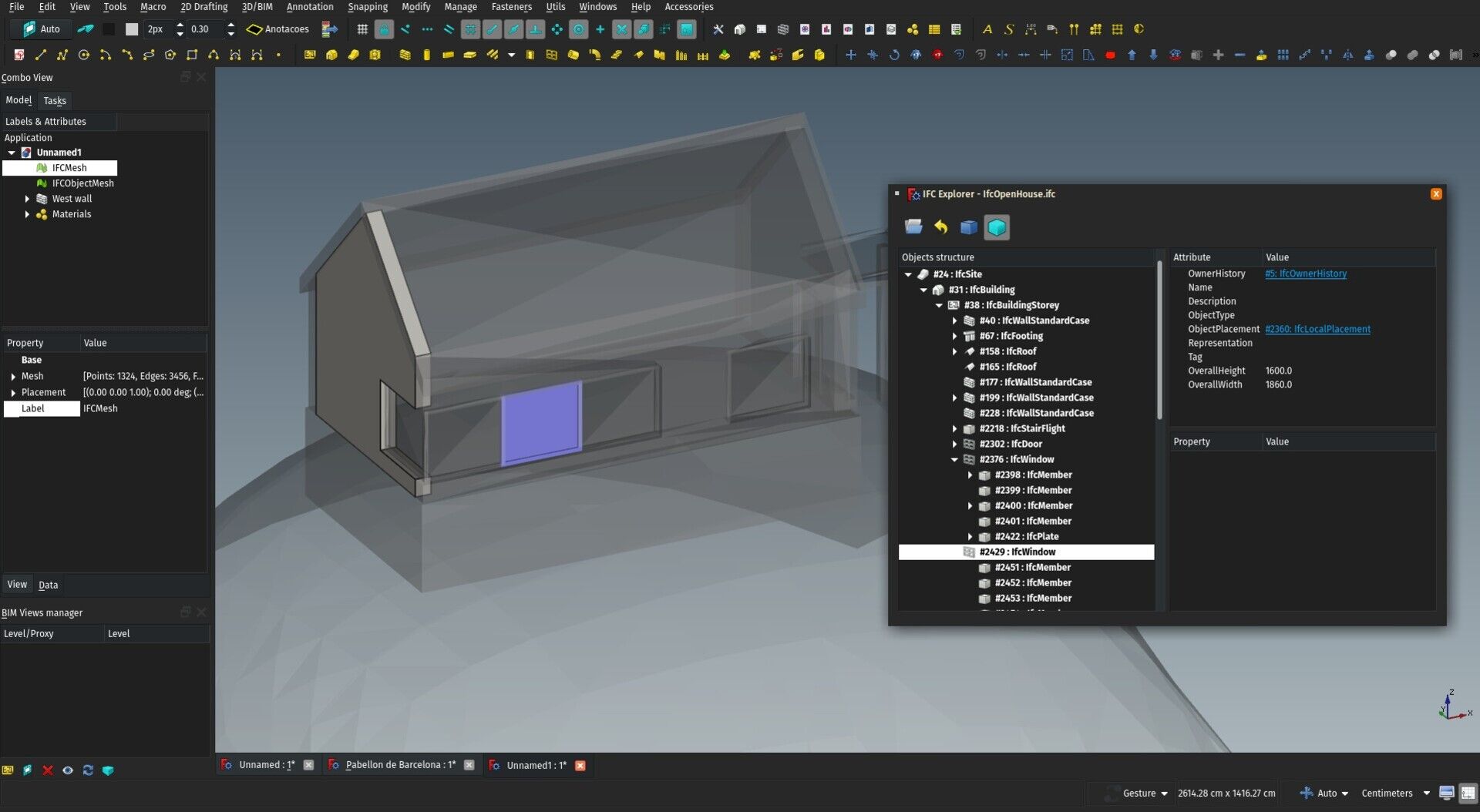Select the Draft arc tool
Viewport: 1480px width, 812px height.
click(x=106, y=55)
